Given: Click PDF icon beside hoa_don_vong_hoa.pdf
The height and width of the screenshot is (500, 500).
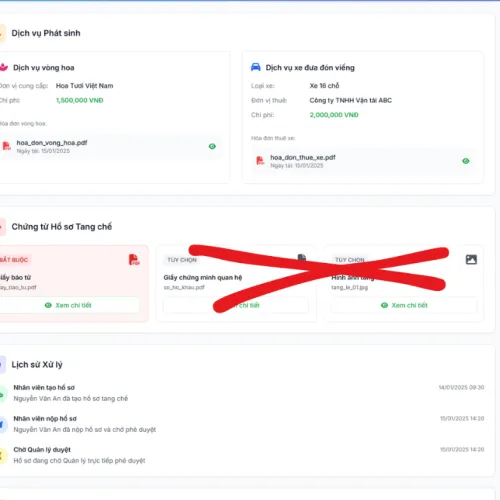Looking at the screenshot, I should pyautogui.click(x=6, y=146).
